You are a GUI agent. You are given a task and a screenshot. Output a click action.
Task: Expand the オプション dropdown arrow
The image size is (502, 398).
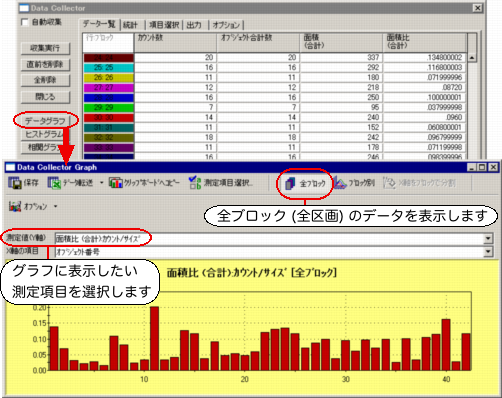pyautogui.click(x=55, y=206)
